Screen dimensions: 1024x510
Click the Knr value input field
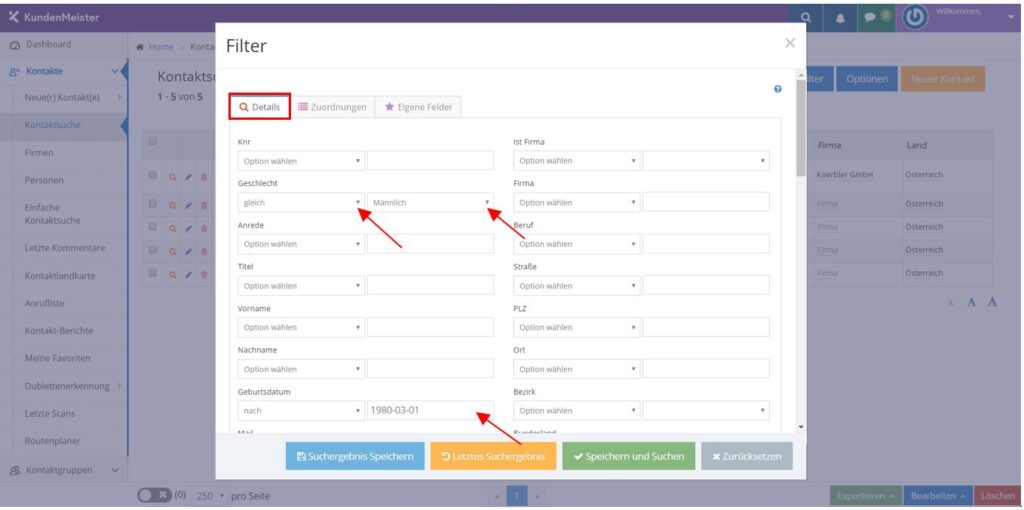click(430, 161)
